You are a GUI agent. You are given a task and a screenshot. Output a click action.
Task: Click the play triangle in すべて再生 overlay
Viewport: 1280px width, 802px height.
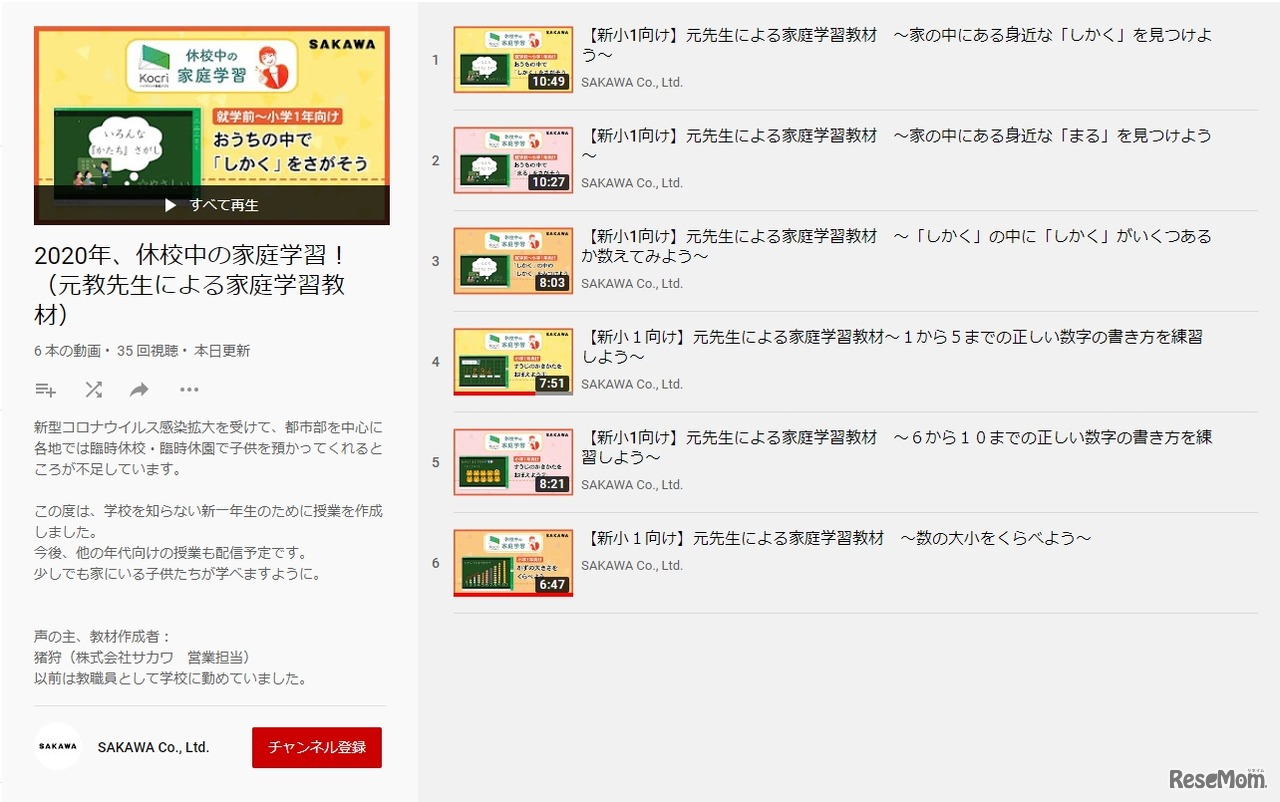coord(172,205)
